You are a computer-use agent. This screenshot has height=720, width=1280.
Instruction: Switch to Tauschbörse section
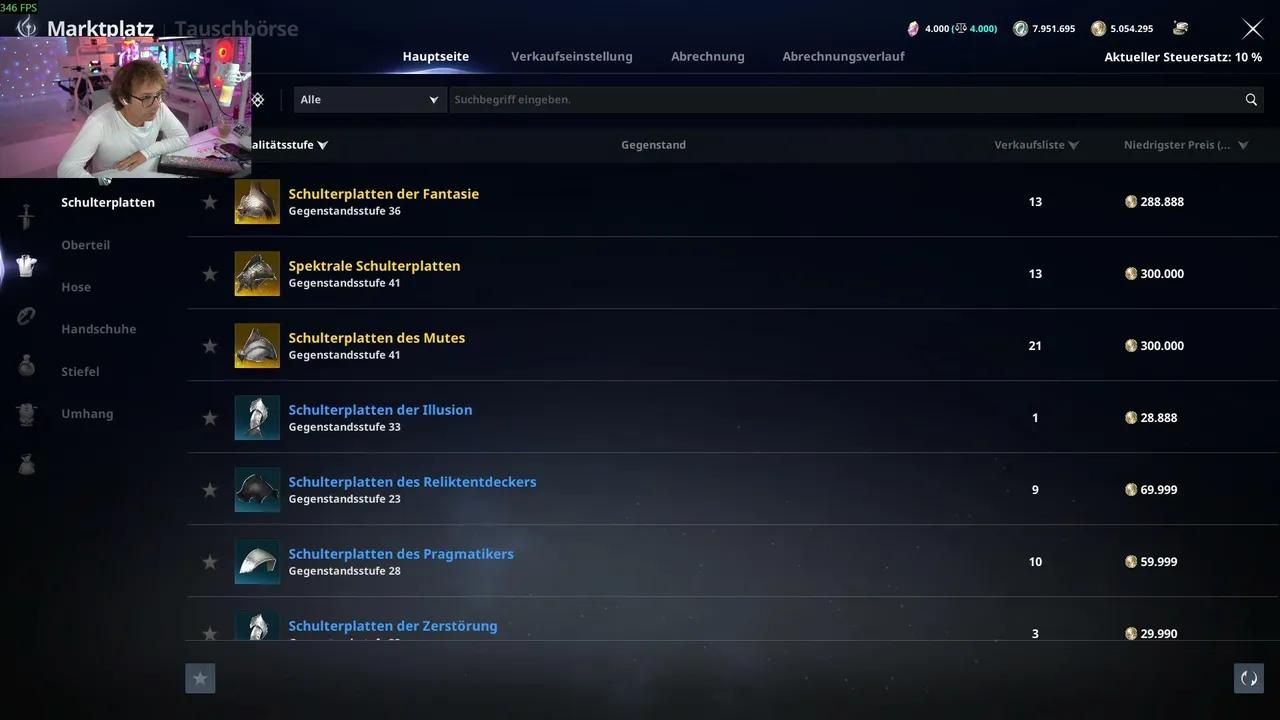(x=237, y=28)
